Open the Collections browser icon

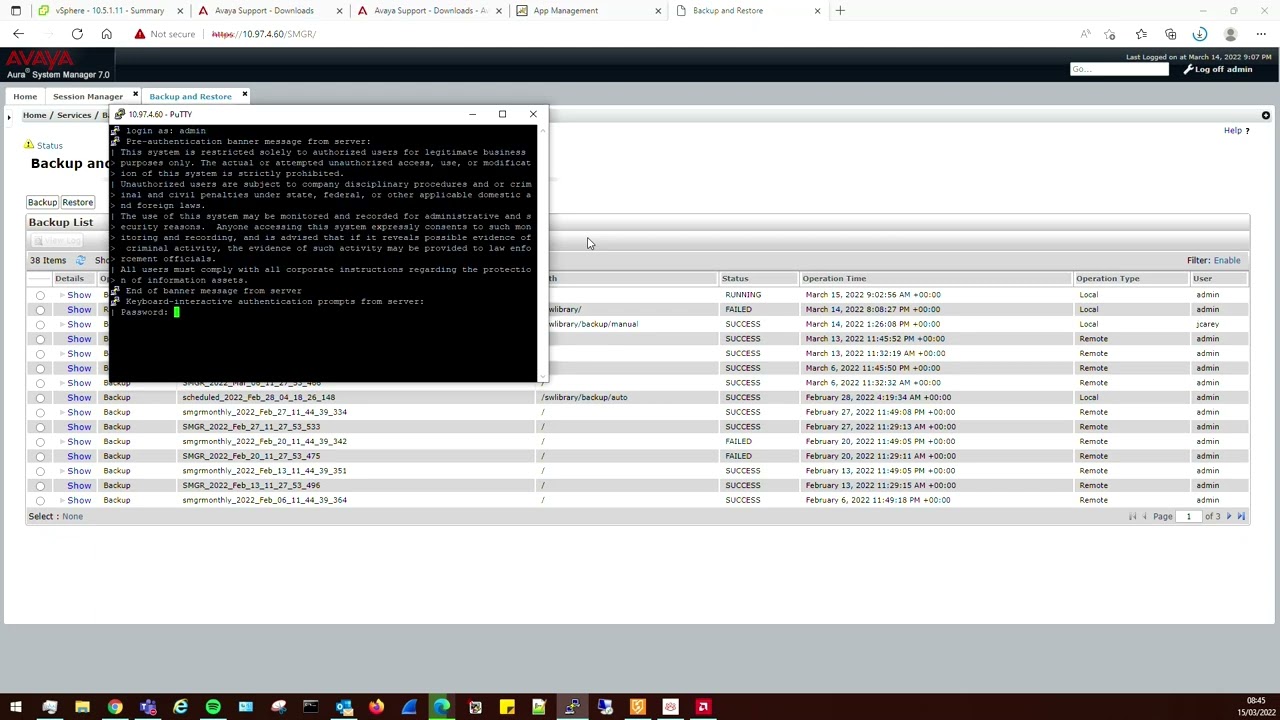pyautogui.click(x=1171, y=34)
